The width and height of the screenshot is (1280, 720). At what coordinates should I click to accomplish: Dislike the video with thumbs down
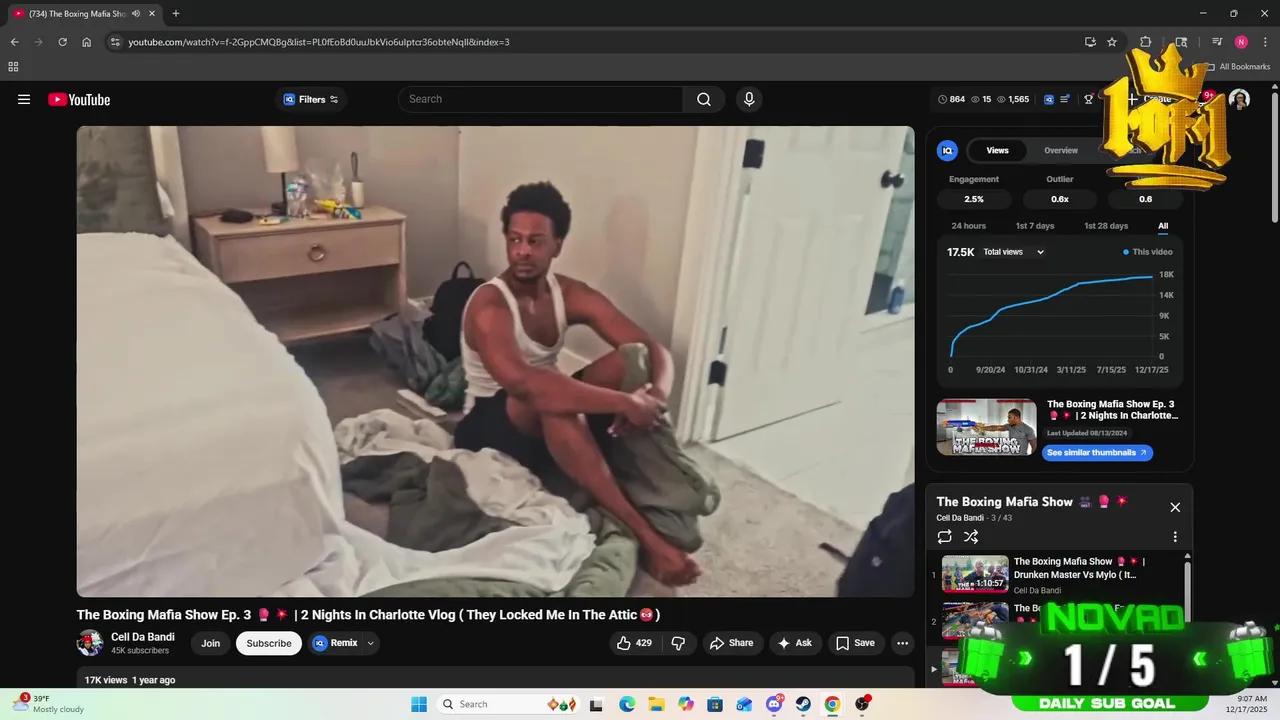678,643
